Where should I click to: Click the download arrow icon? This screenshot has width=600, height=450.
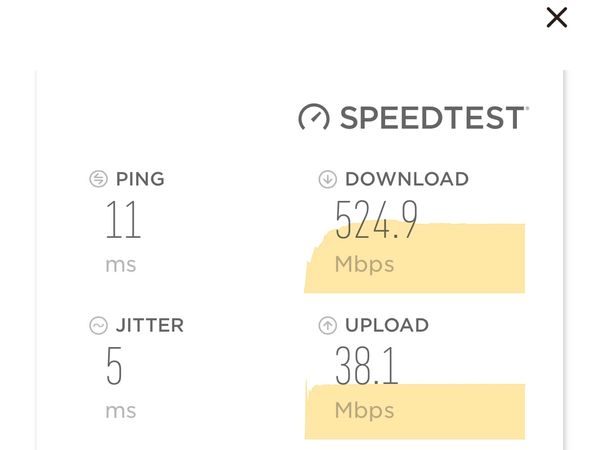pyautogui.click(x=328, y=179)
